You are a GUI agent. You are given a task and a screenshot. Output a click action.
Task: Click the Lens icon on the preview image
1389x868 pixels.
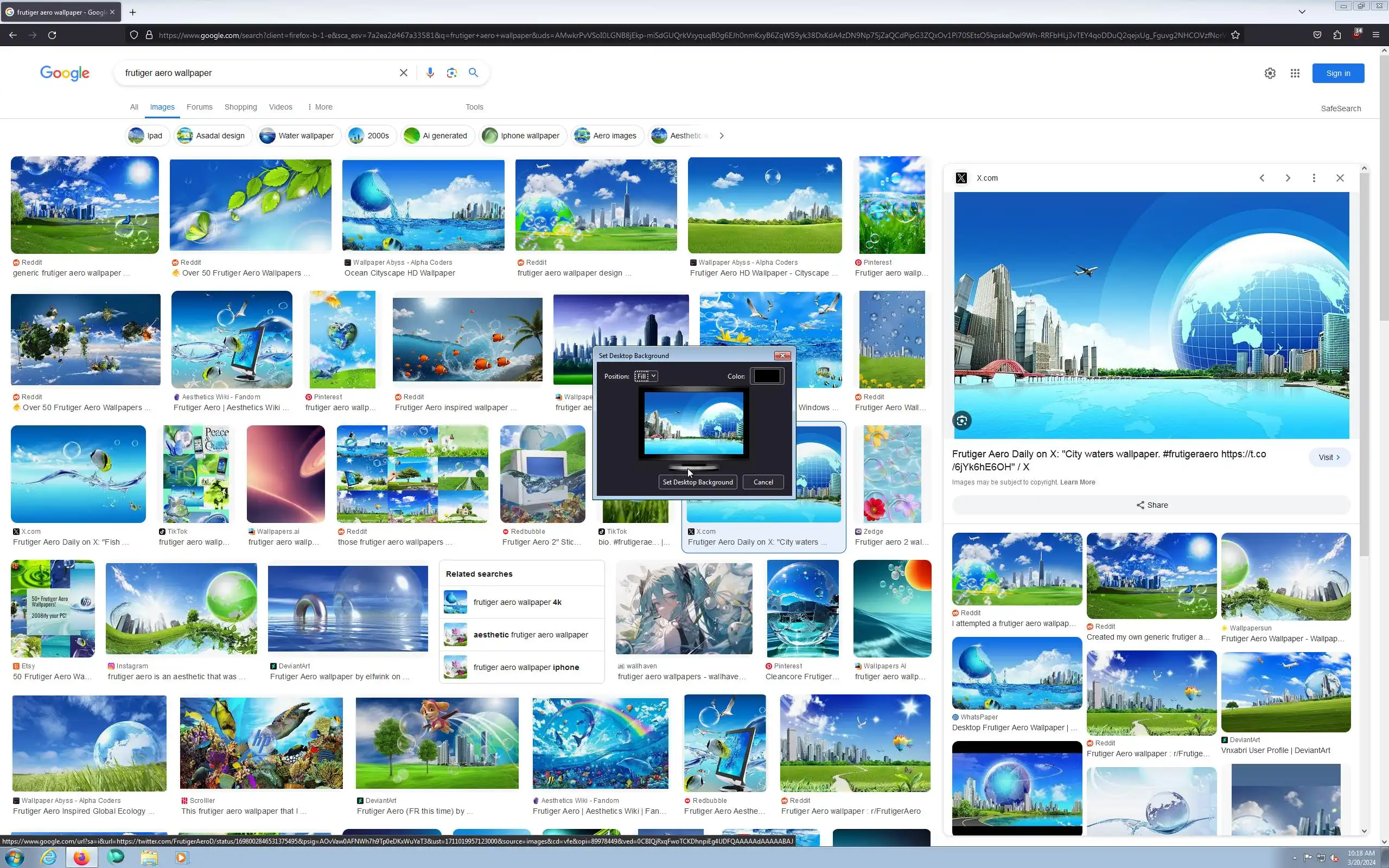[x=962, y=421]
